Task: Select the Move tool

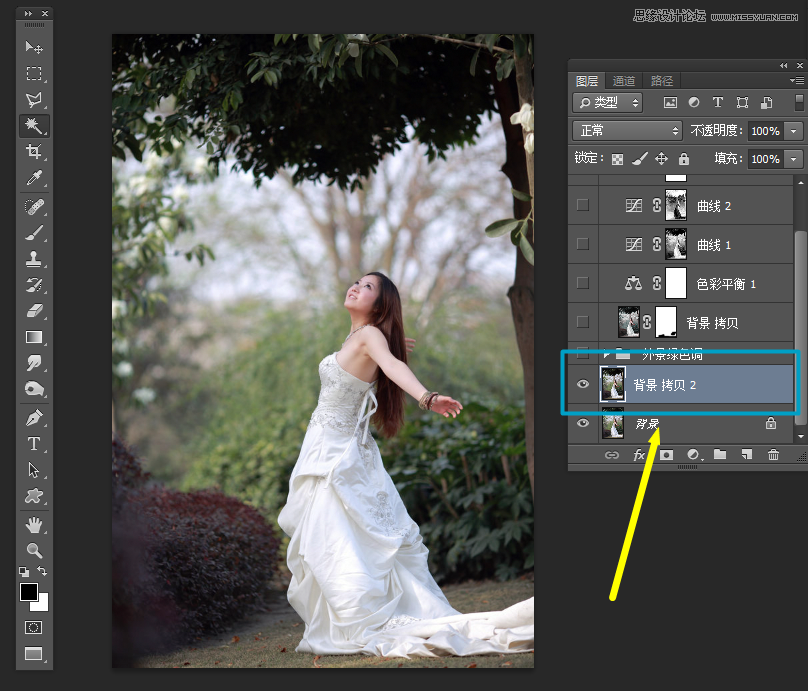Action: pos(33,46)
